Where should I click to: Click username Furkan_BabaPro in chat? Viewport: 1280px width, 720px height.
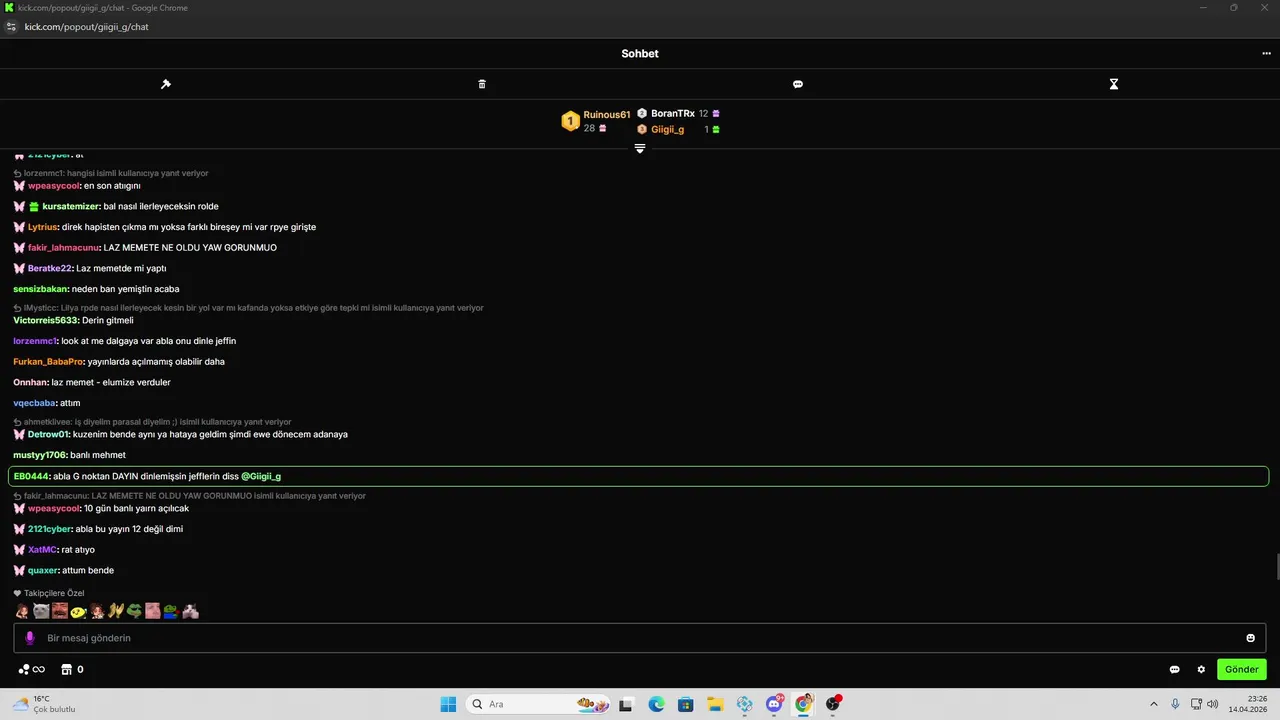(48, 362)
